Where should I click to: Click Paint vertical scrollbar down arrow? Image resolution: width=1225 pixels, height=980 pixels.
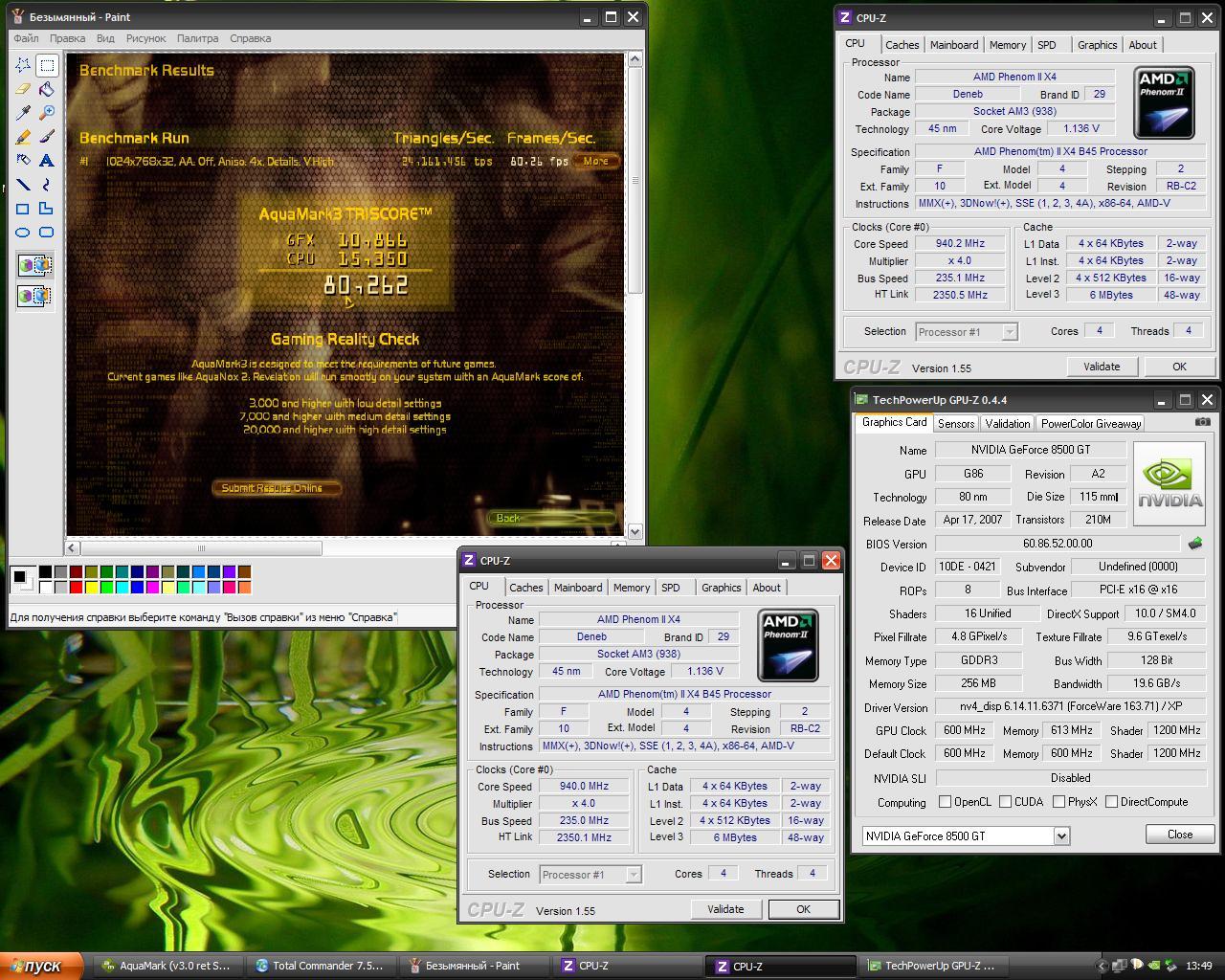[635, 530]
